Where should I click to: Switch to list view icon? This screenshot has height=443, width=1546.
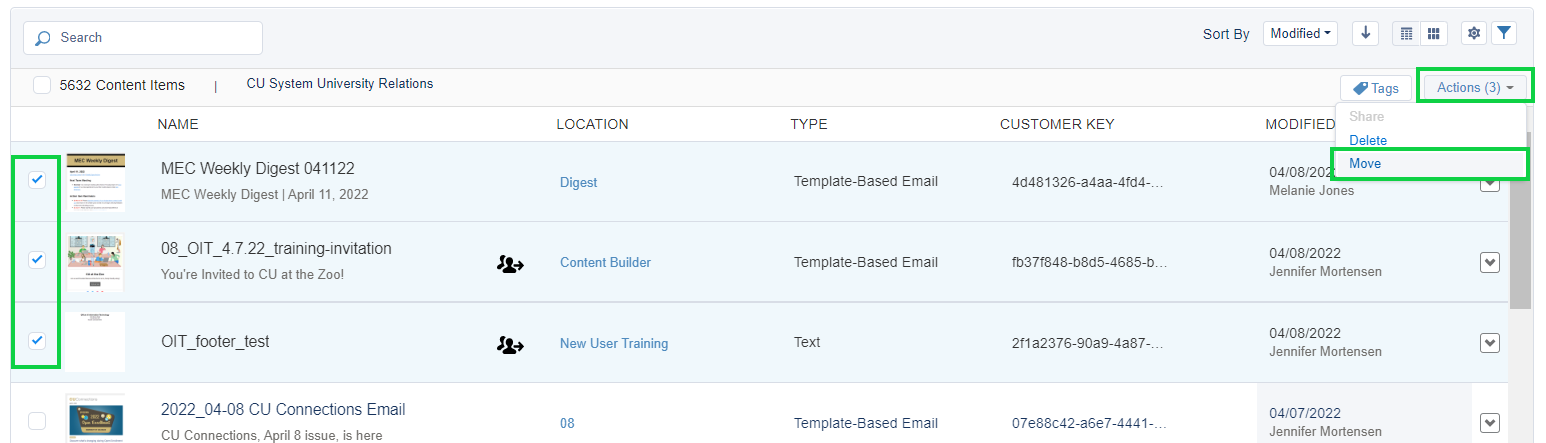click(1407, 33)
